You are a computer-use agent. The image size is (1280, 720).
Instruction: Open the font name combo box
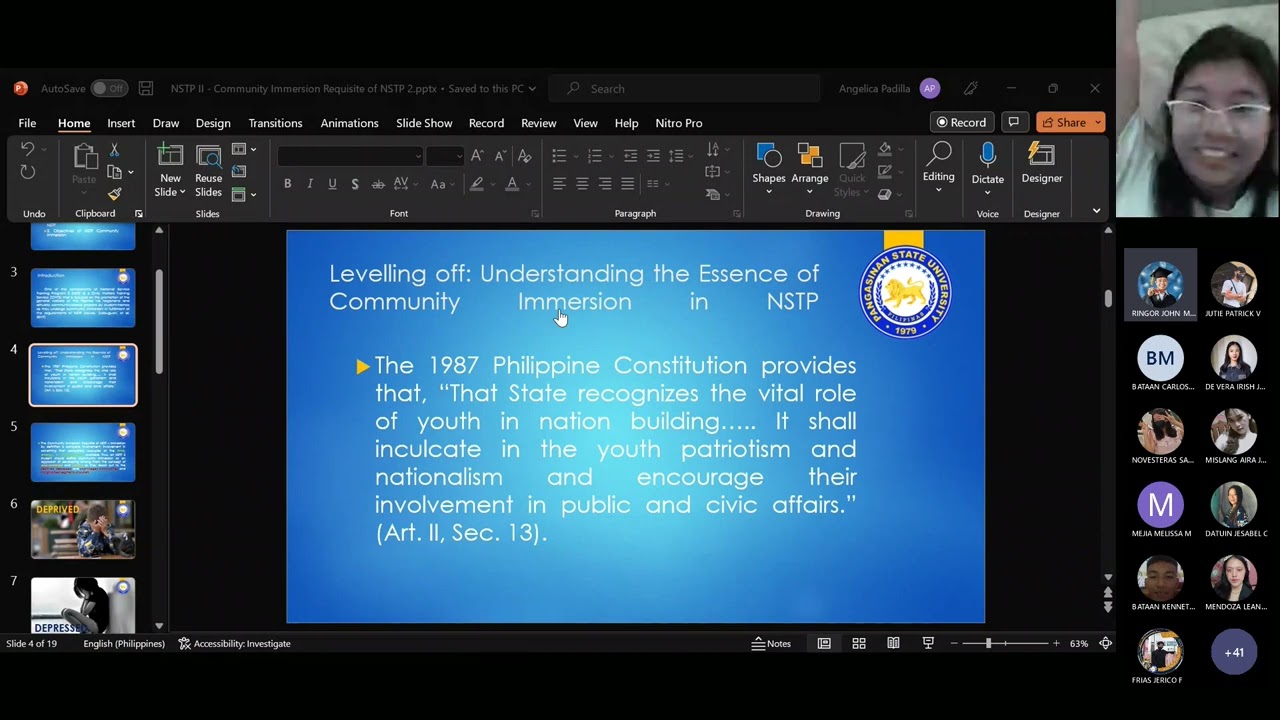tap(350, 156)
